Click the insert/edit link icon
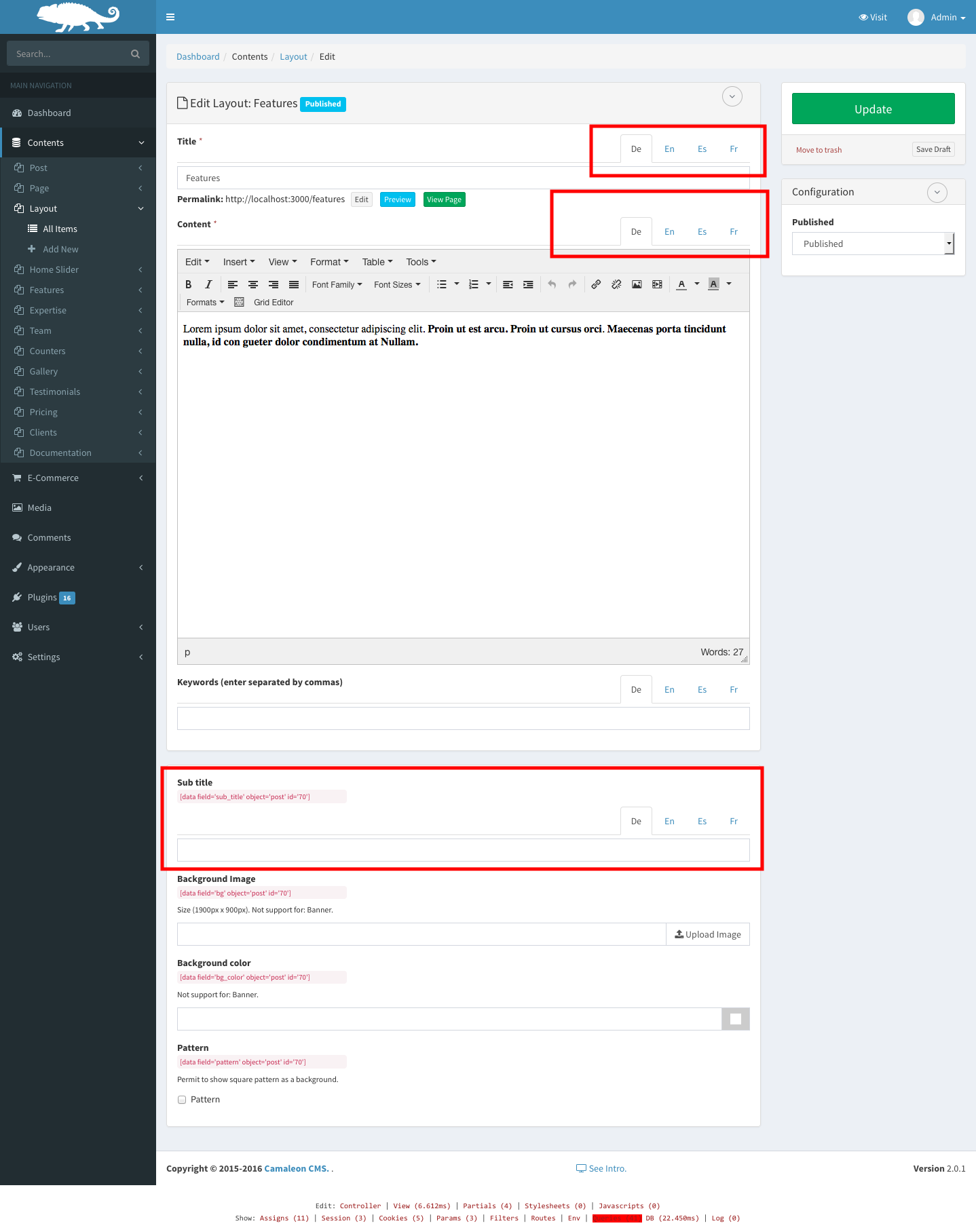Viewport: 976px width, 1232px height. coord(596,285)
